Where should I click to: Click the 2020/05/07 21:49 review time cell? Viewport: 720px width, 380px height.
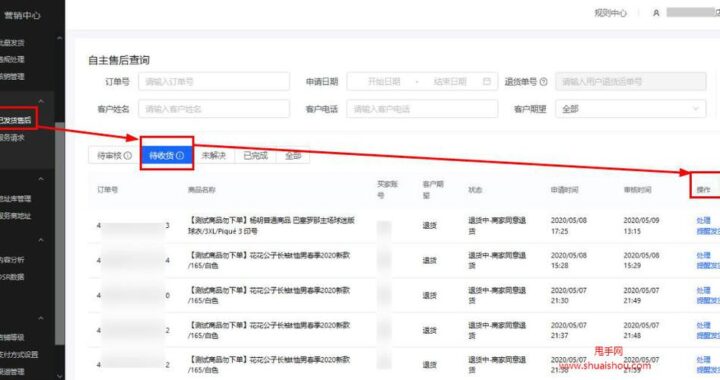641,295
